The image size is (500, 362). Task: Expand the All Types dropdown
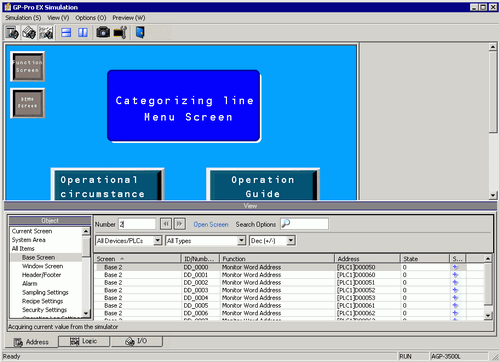241,241
